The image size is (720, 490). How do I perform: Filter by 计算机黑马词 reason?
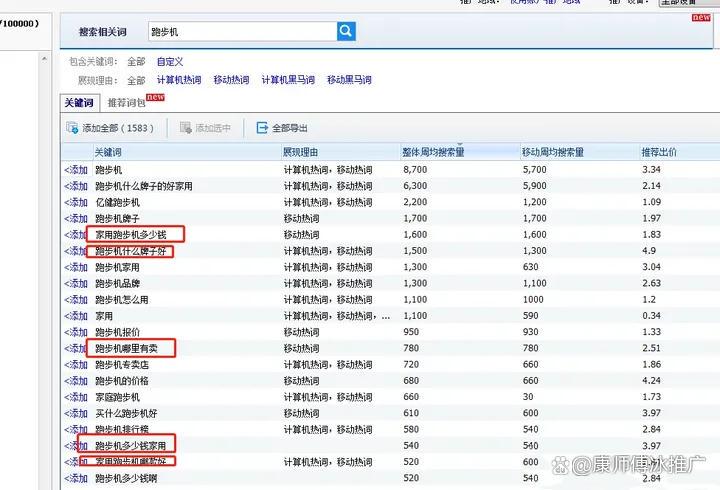(288, 80)
